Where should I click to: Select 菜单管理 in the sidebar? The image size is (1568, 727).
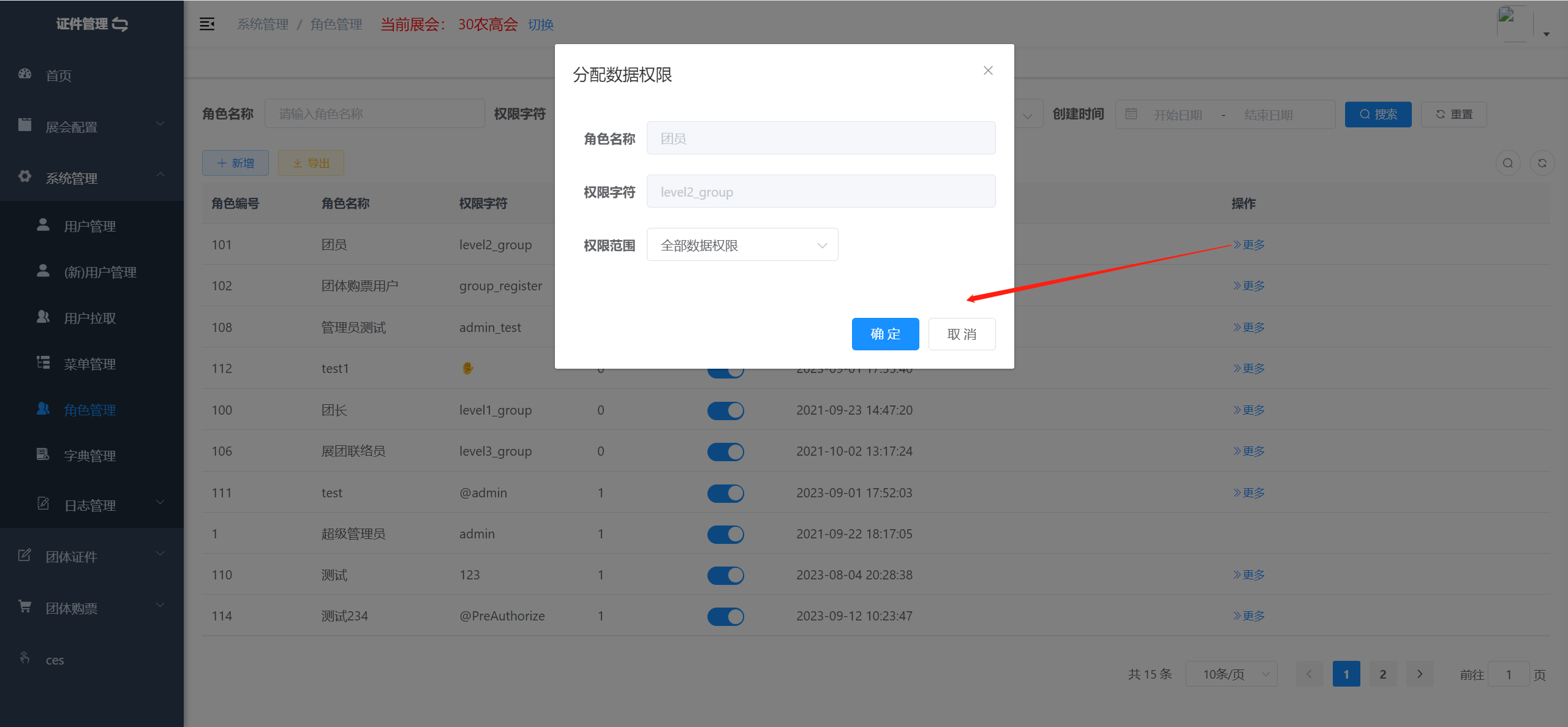coord(90,364)
